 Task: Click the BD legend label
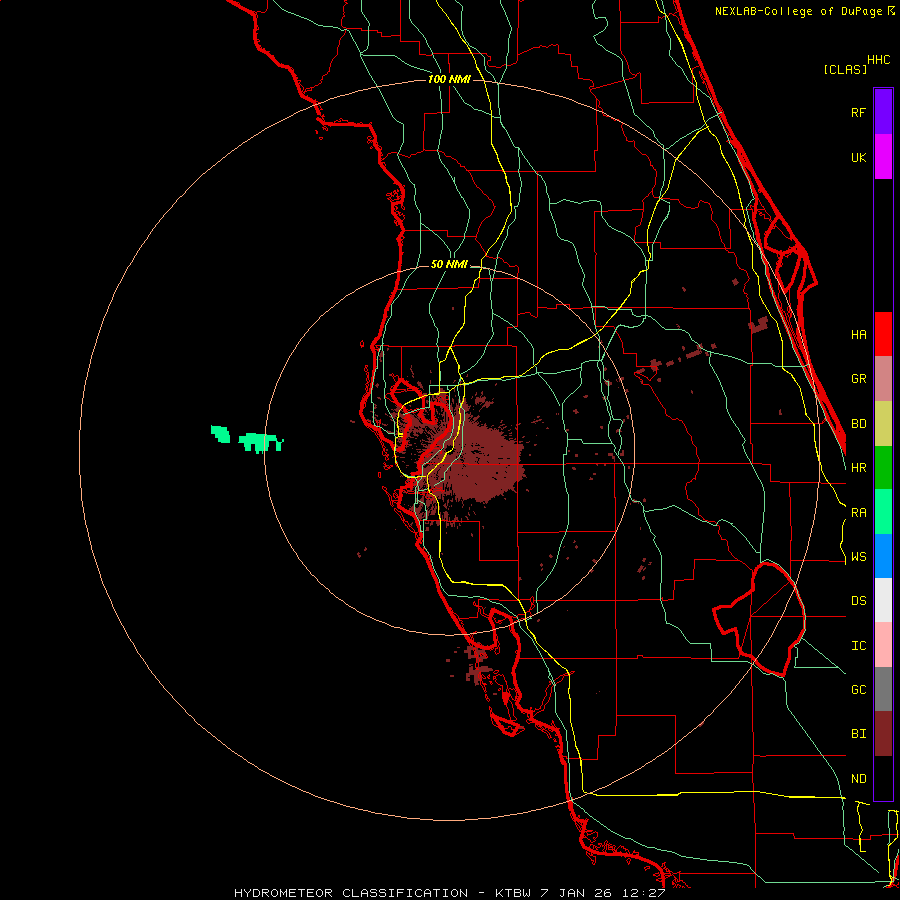point(858,424)
